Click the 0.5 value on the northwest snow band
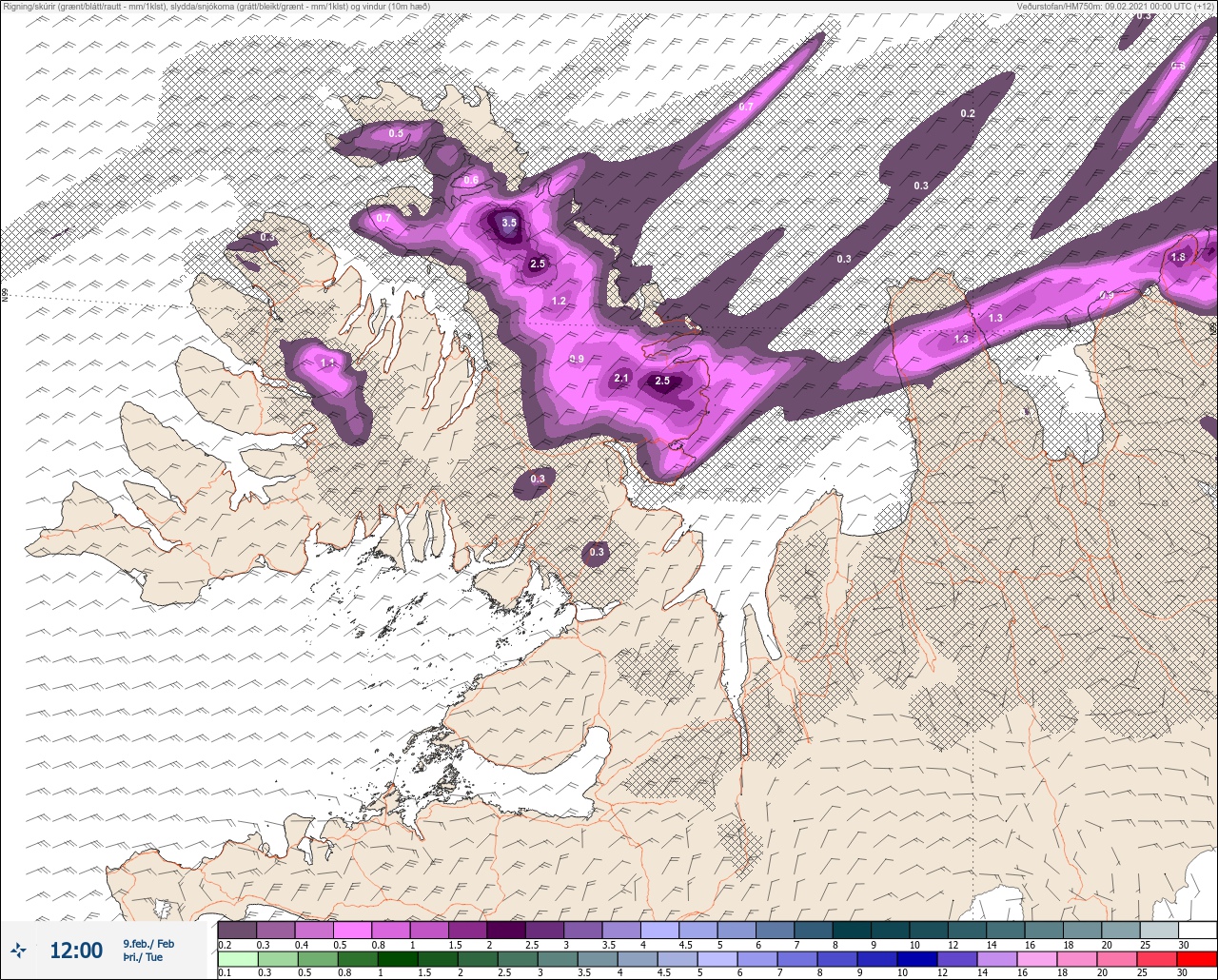Screen dimensions: 1218x980 pos(396,134)
